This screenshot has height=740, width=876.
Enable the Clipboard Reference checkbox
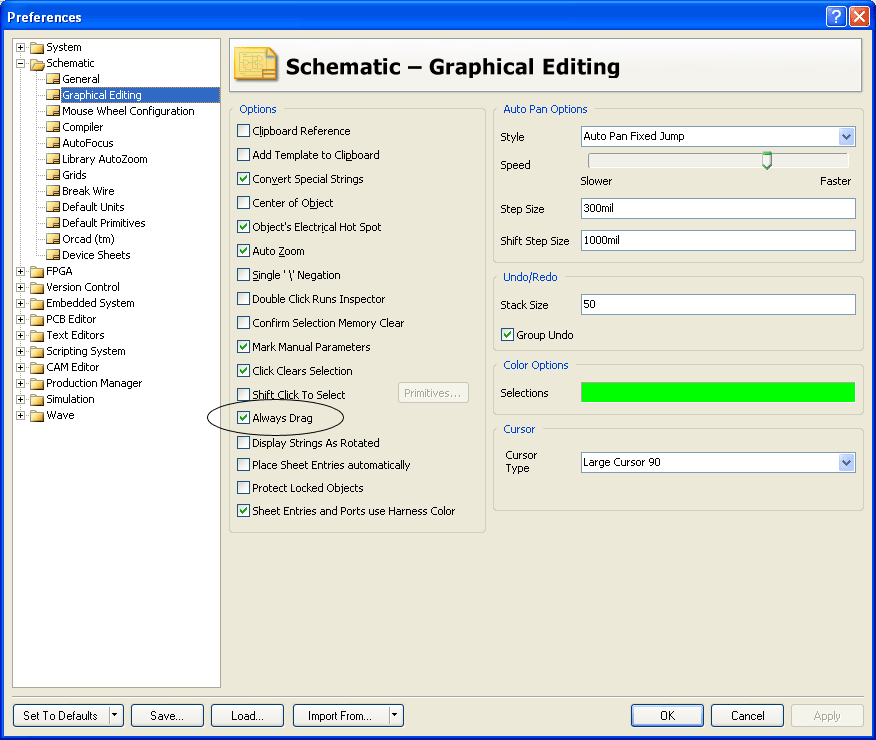243,131
